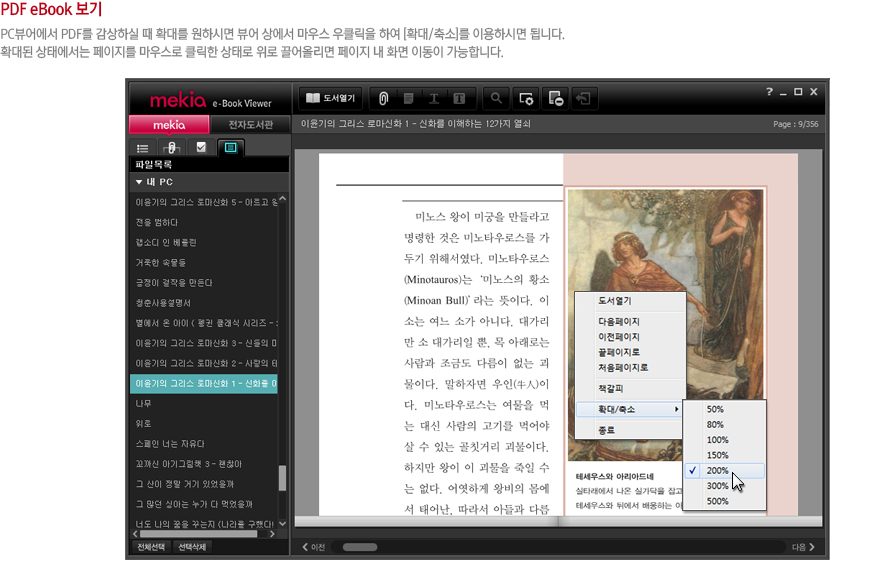Click file list scroll down arrow

[283, 524]
